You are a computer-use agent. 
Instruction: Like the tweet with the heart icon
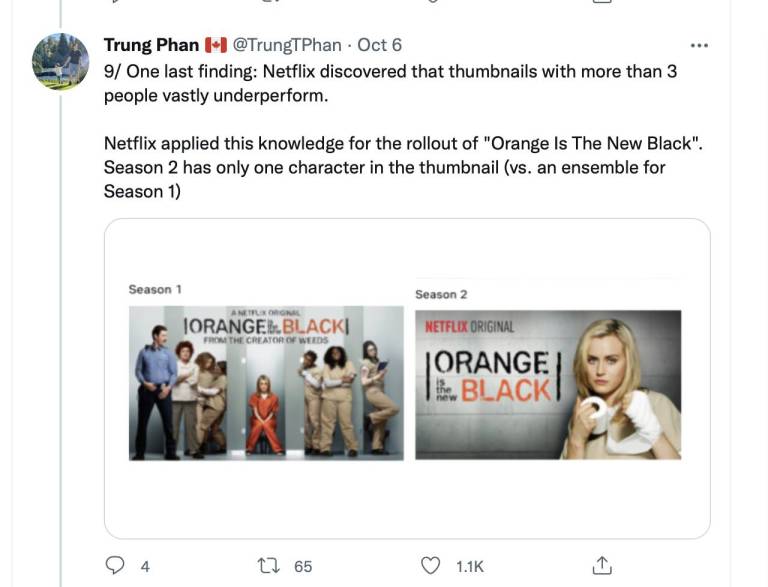coord(431,565)
